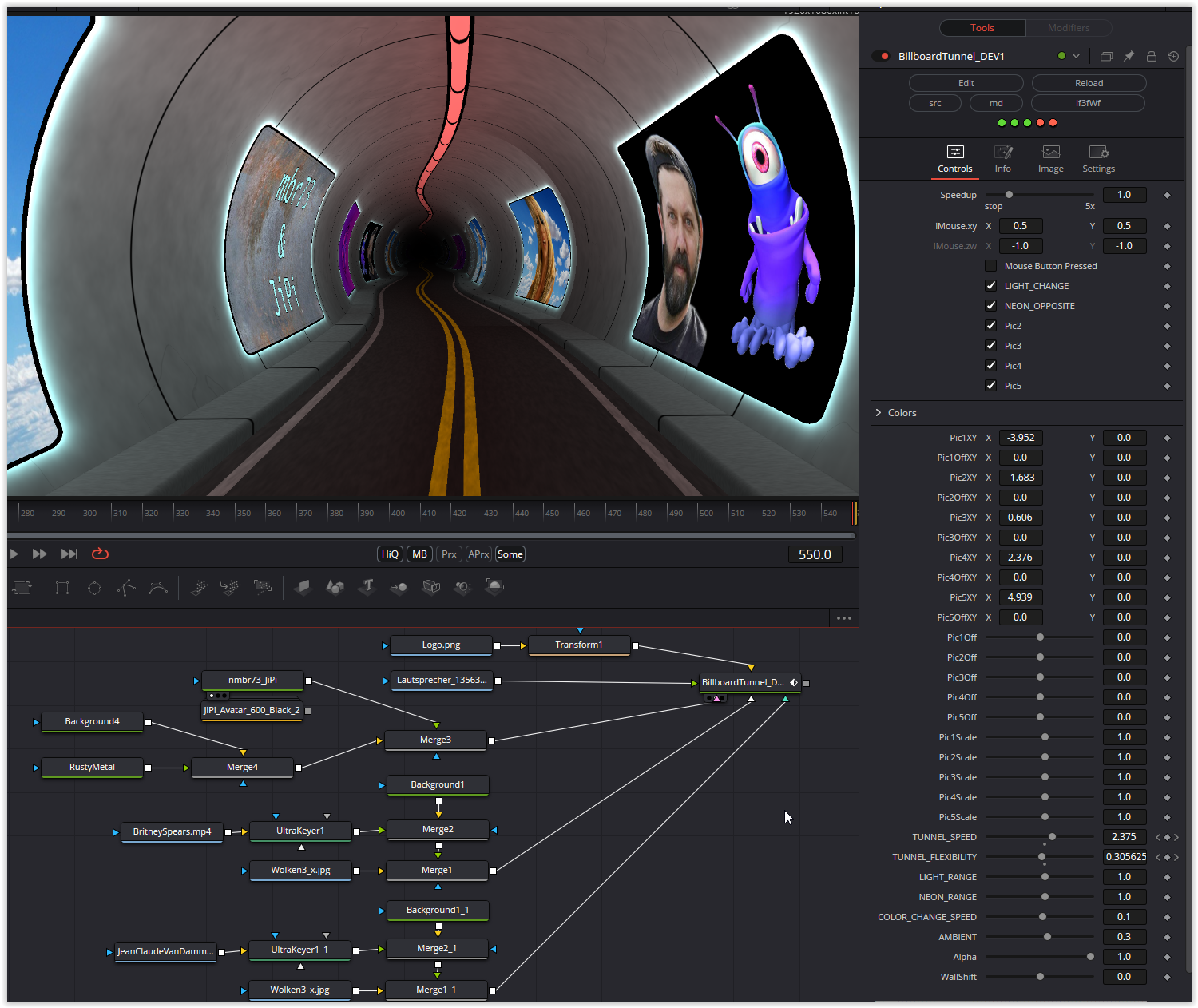Open the Info tab
Screen dimensions: 1198x1008
[1003, 159]
